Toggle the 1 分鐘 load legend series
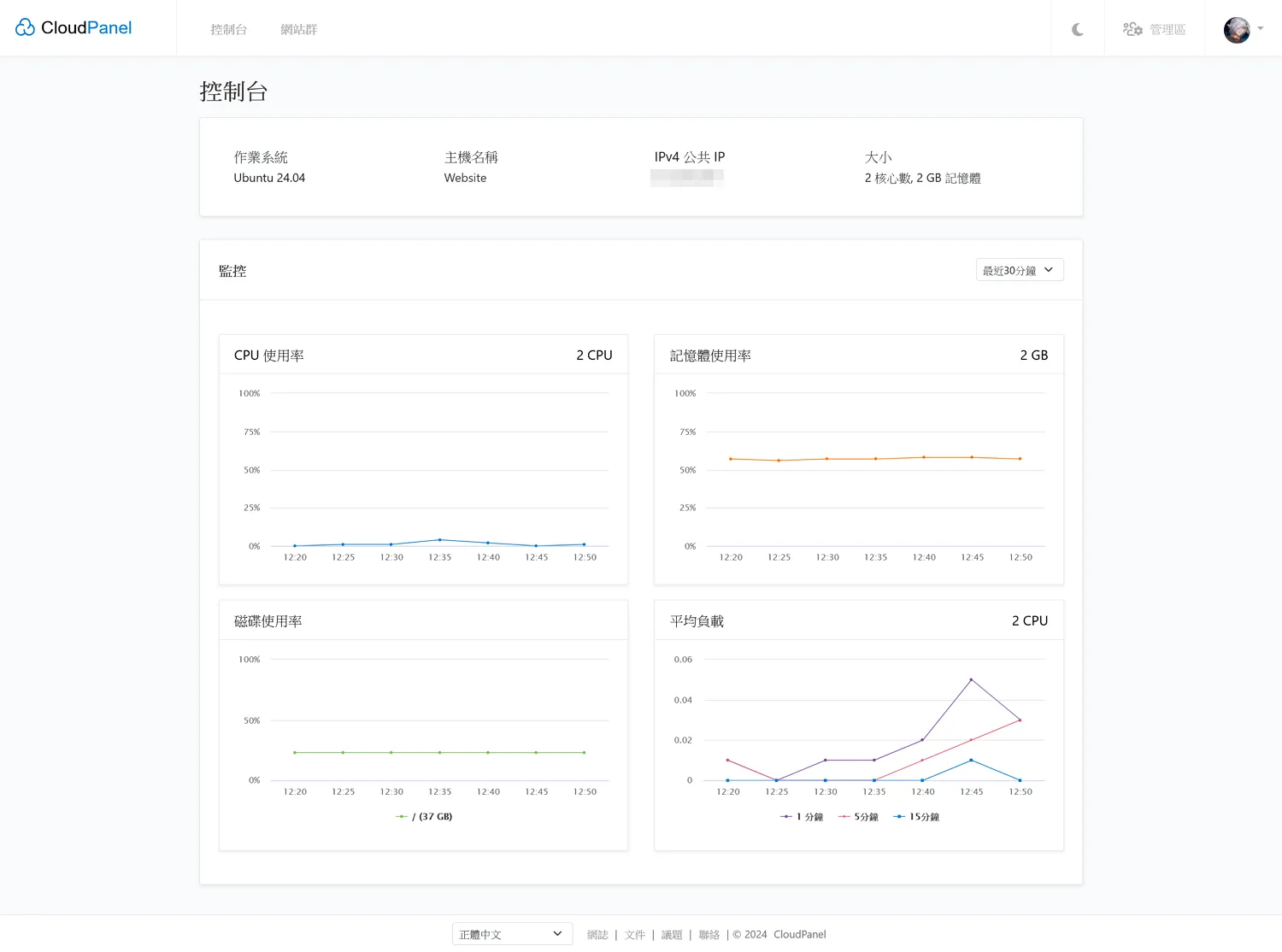The image size is (1282, 952). [802, 817]
